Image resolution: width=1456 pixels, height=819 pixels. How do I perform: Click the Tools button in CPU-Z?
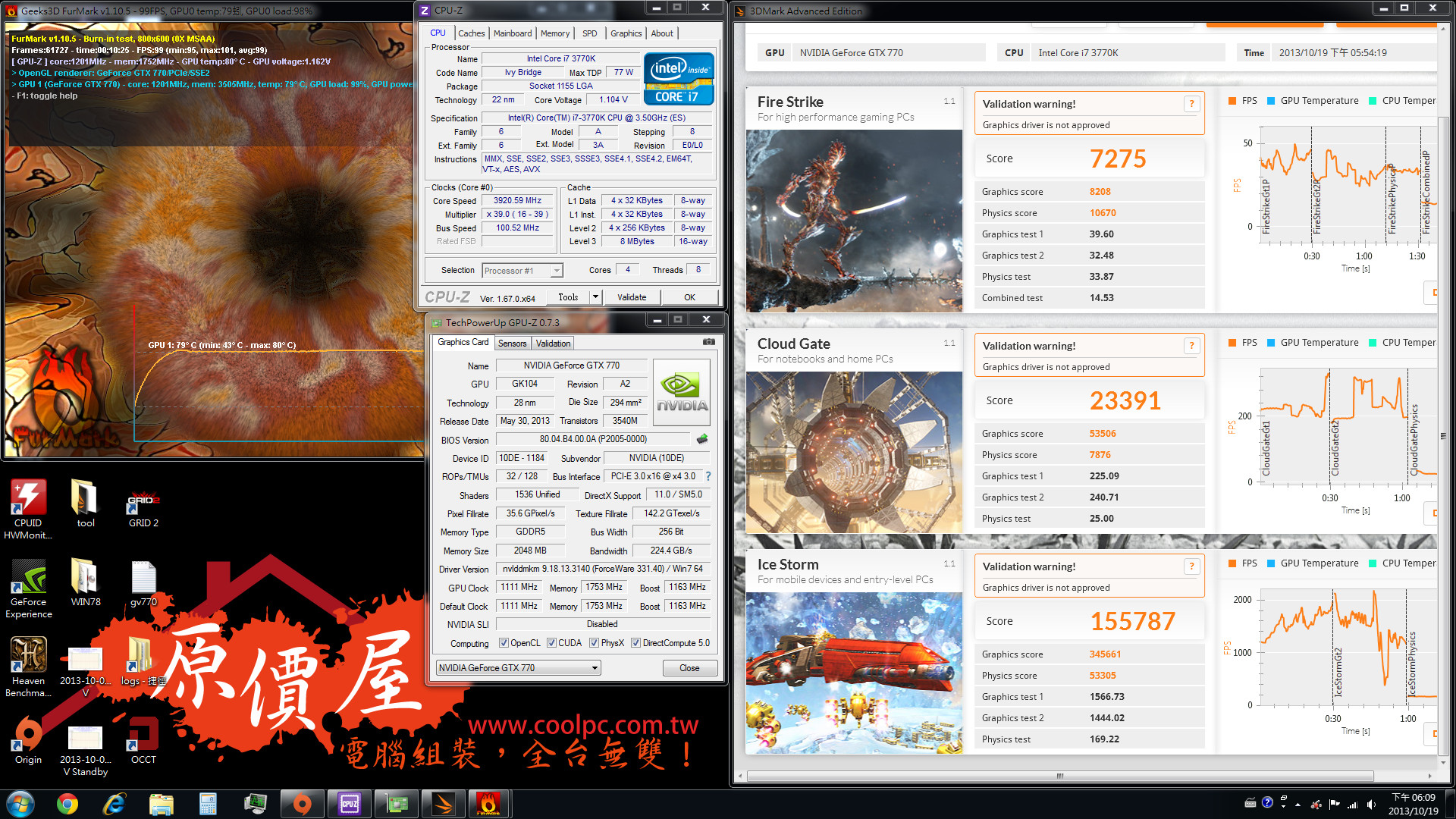pos(568,297)
